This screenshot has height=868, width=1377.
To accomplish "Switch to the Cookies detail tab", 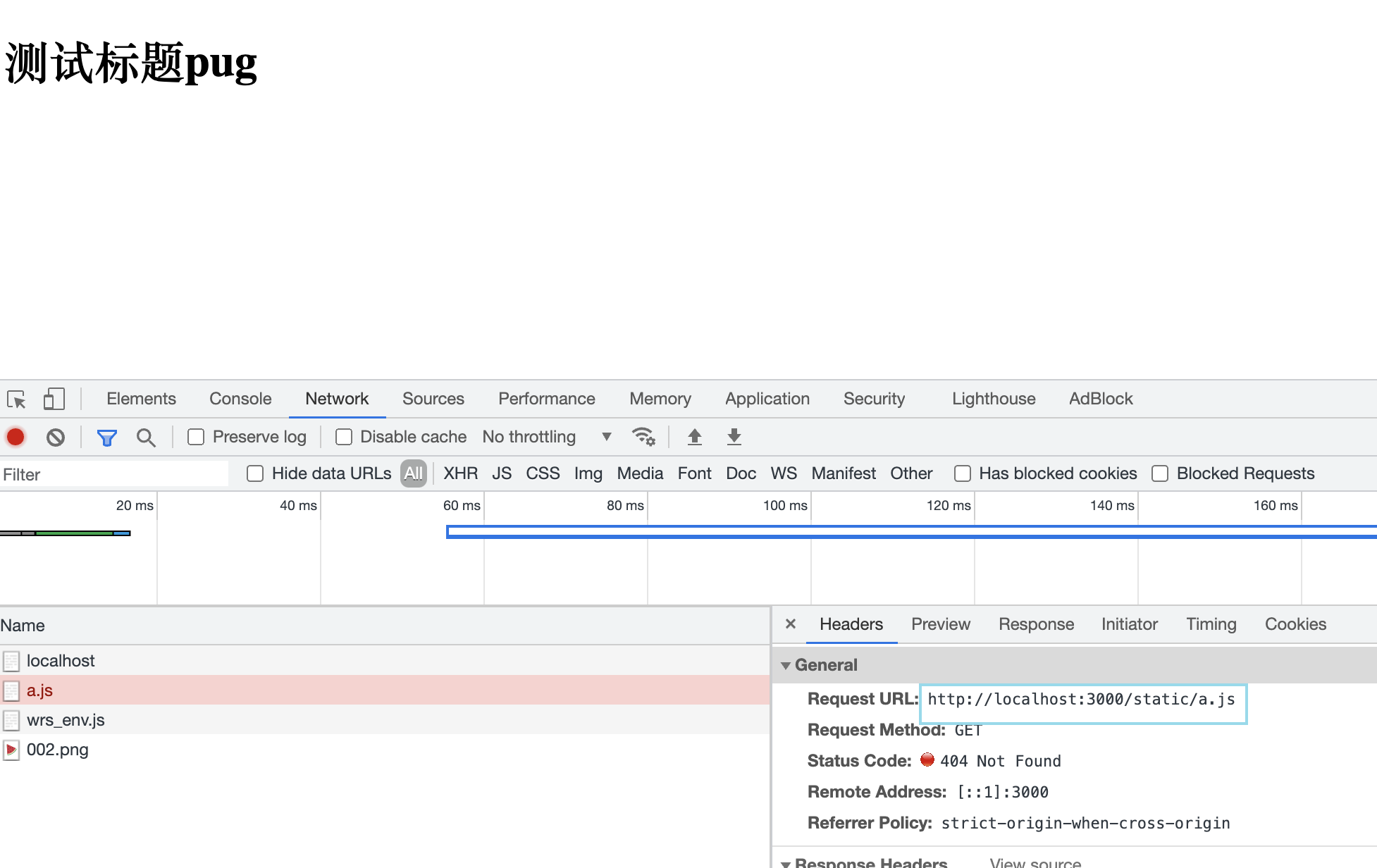I will [x=1295, y=624].
